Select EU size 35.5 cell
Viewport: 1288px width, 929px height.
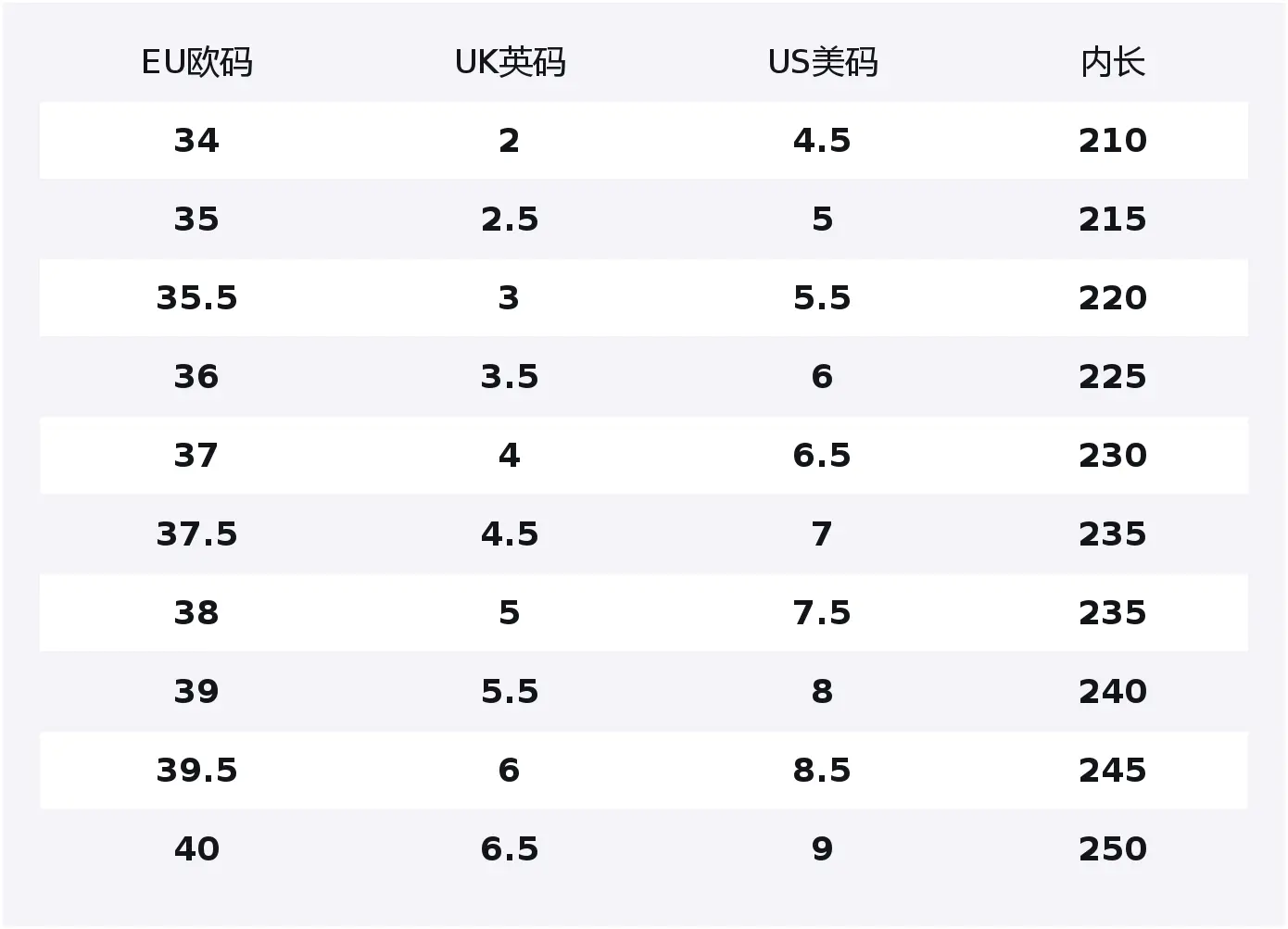pos(196,298)
